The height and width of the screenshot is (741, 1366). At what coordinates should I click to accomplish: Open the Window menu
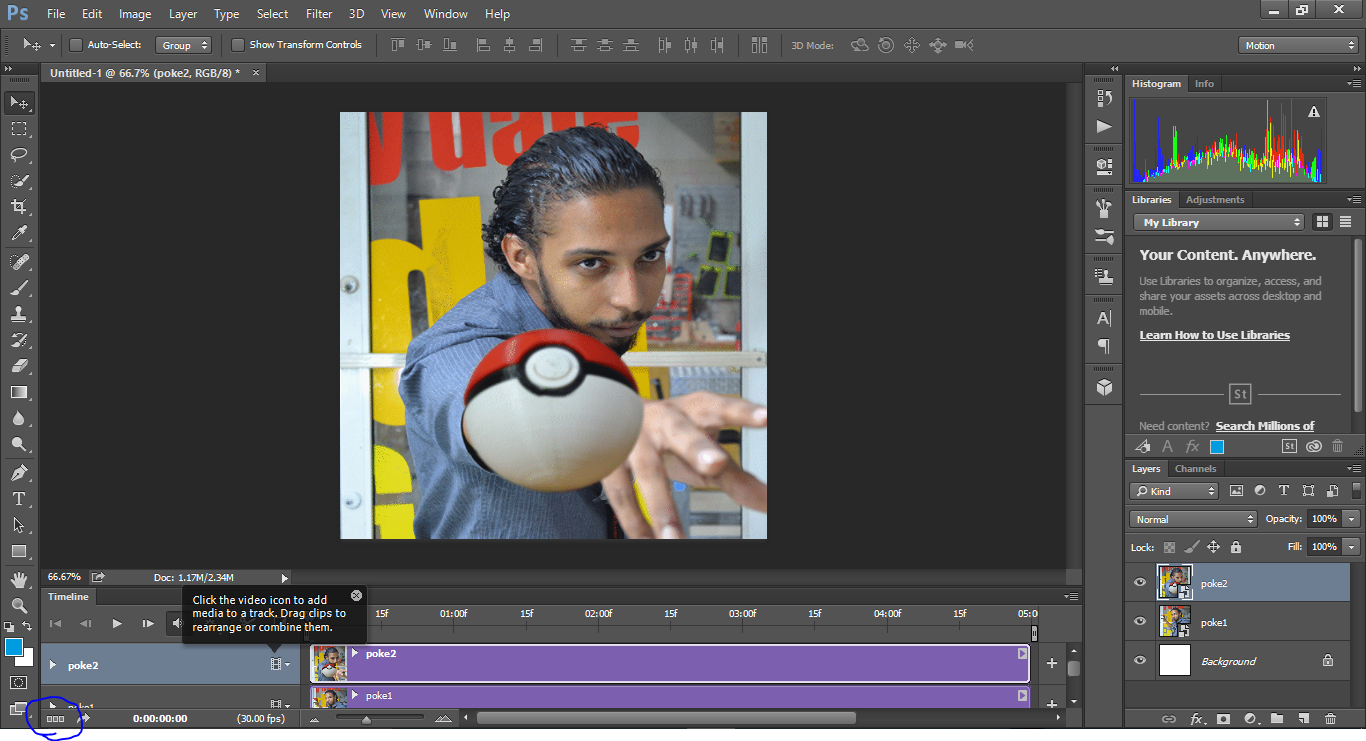pos(445,14)
